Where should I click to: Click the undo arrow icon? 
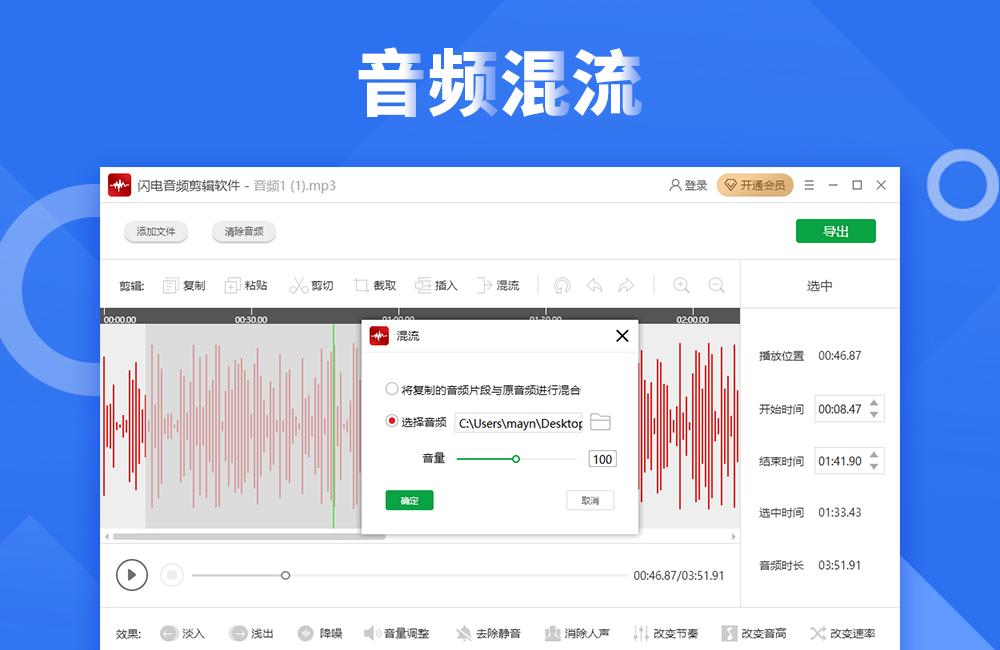point(594,285)
